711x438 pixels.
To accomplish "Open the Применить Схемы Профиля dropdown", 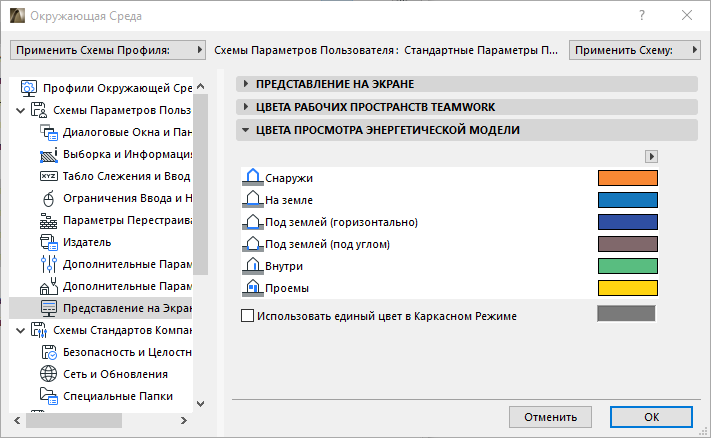I will [104, 49].
